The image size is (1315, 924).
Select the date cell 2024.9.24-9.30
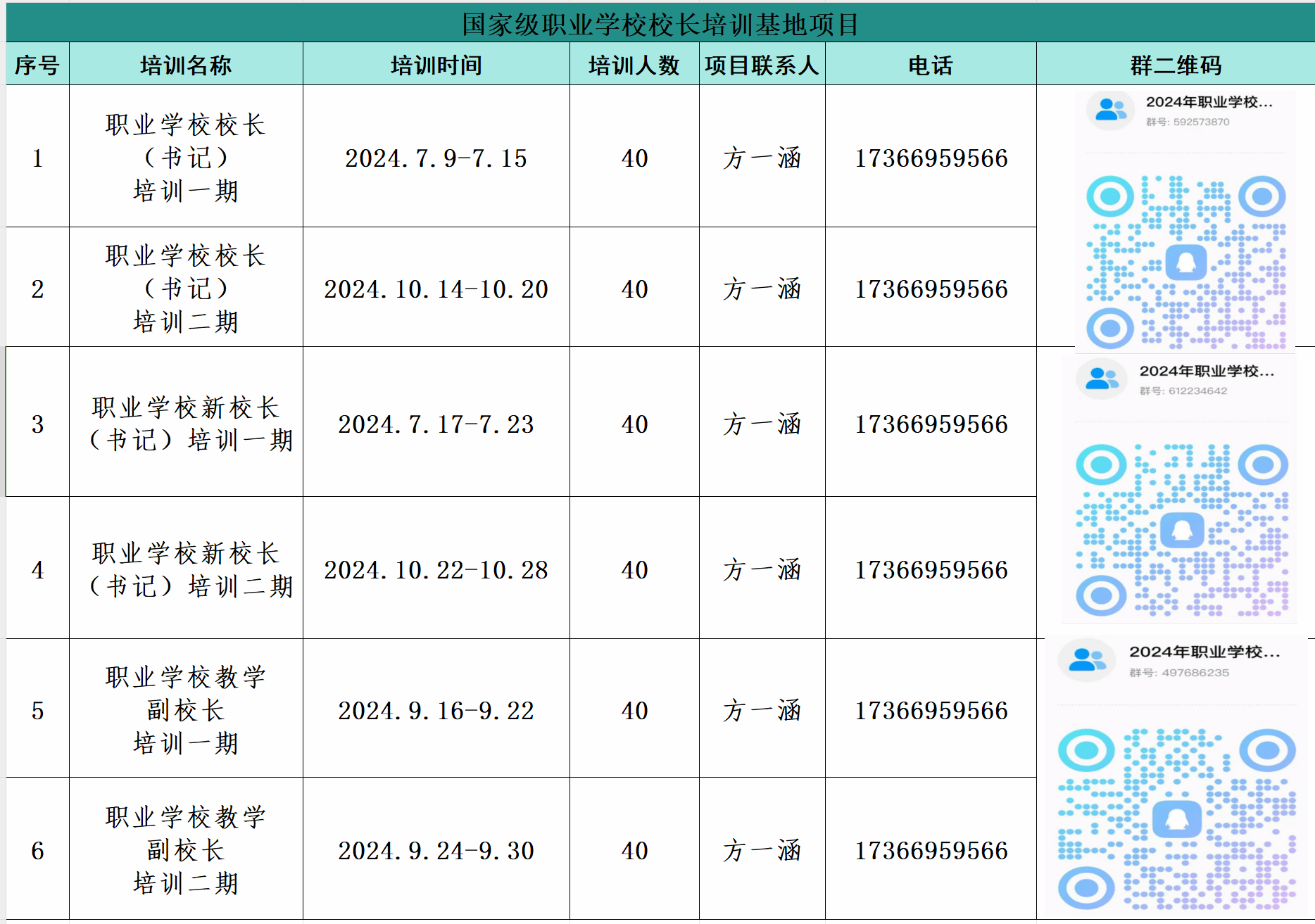[x=436, y=850]
